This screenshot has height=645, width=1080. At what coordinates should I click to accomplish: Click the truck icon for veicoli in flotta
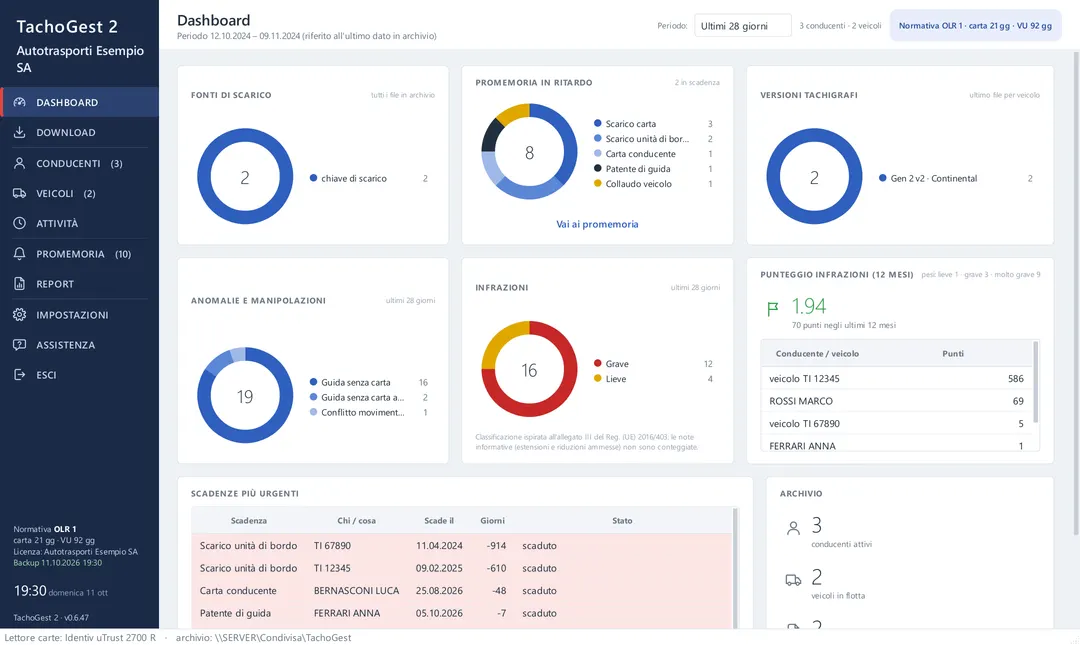[x=793, y=580]
